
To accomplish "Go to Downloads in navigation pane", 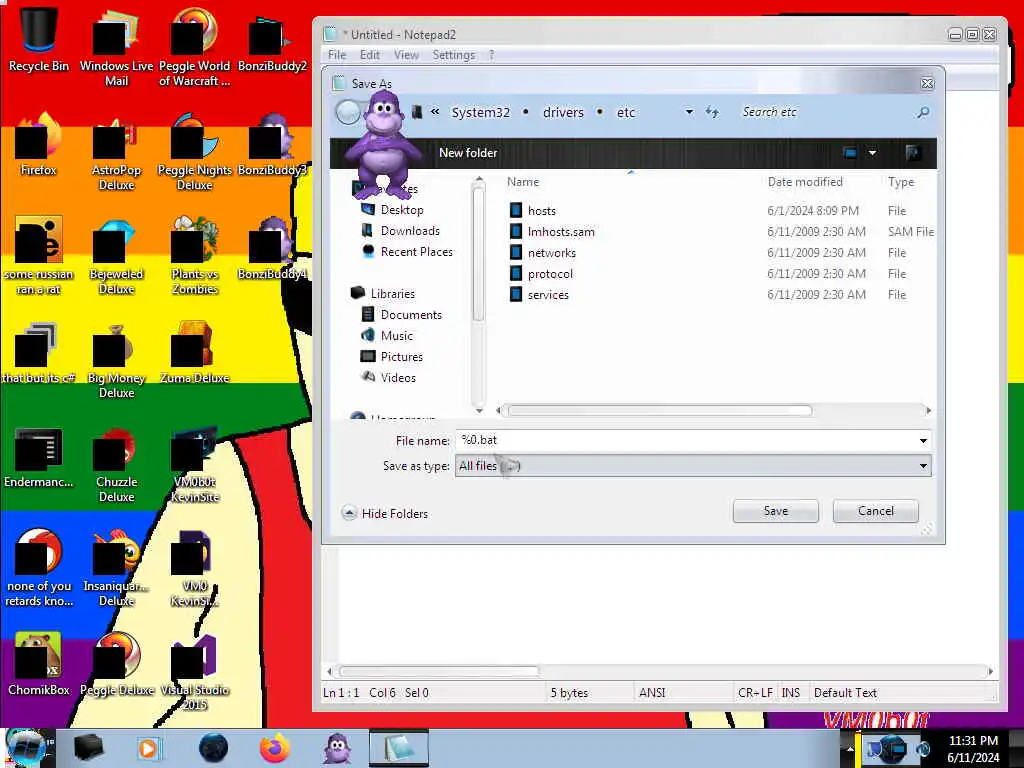I will coord(409,231).
